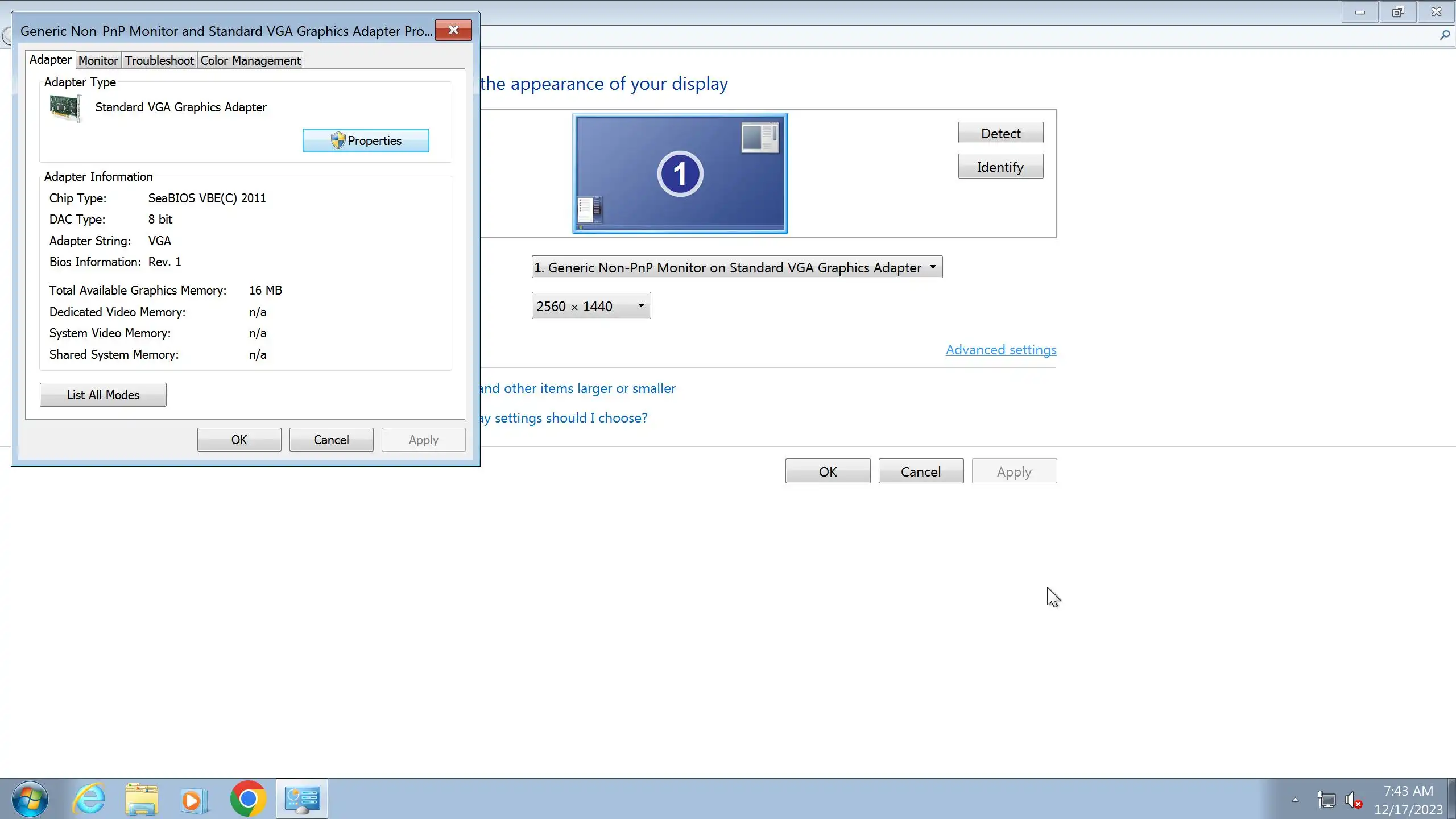Launch Windows Media Player from taskbar
This screenshot has width=1456, height=819.
194,799
